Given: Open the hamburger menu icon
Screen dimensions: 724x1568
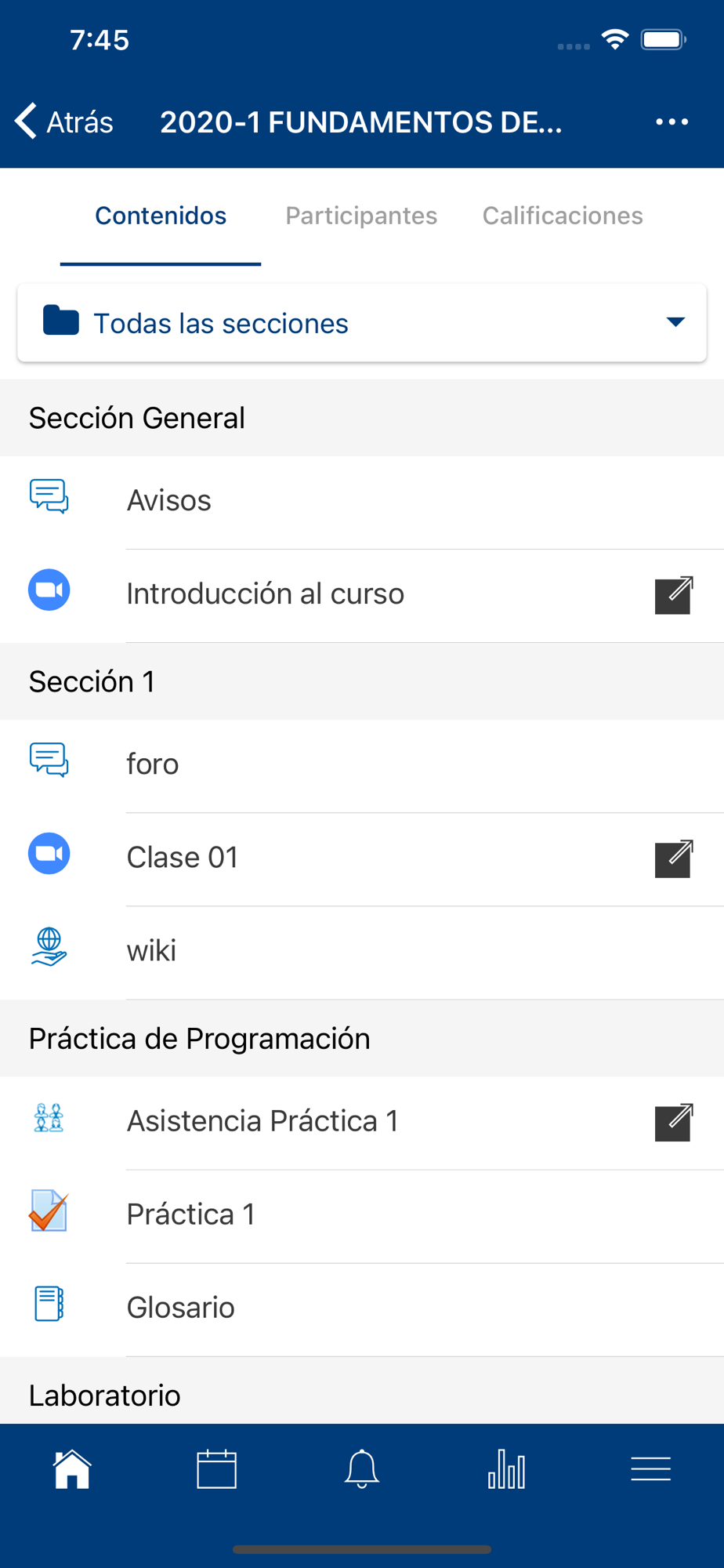Looking at the screenshot, I should pyautogui.click(x=651, y=1468).
